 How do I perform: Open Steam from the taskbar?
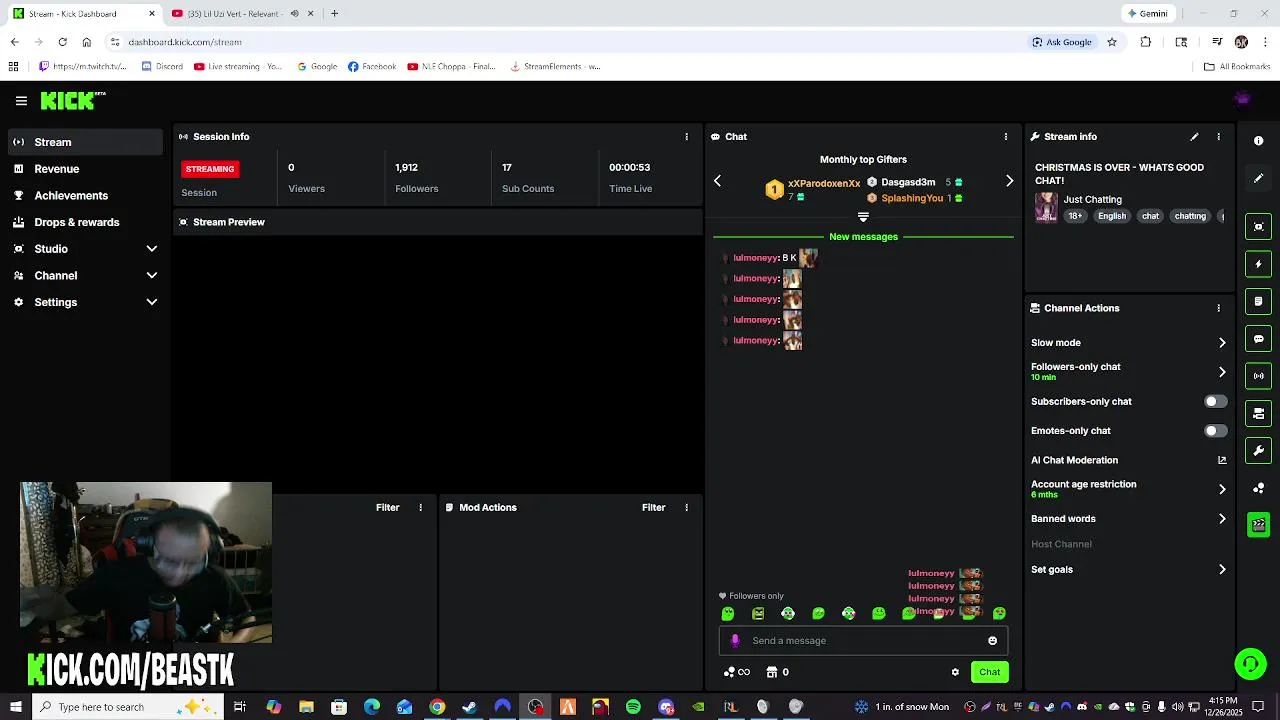coord(469,707)
